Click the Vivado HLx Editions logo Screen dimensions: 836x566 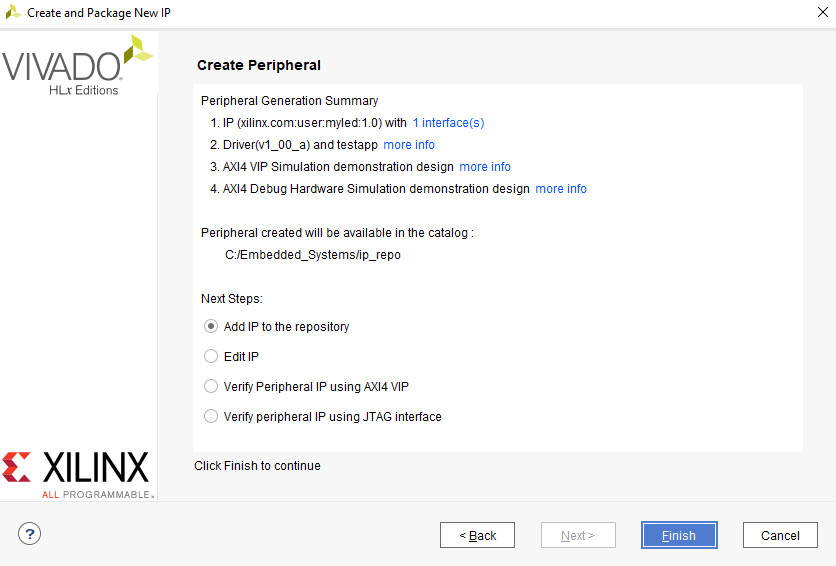pos(78,67)
